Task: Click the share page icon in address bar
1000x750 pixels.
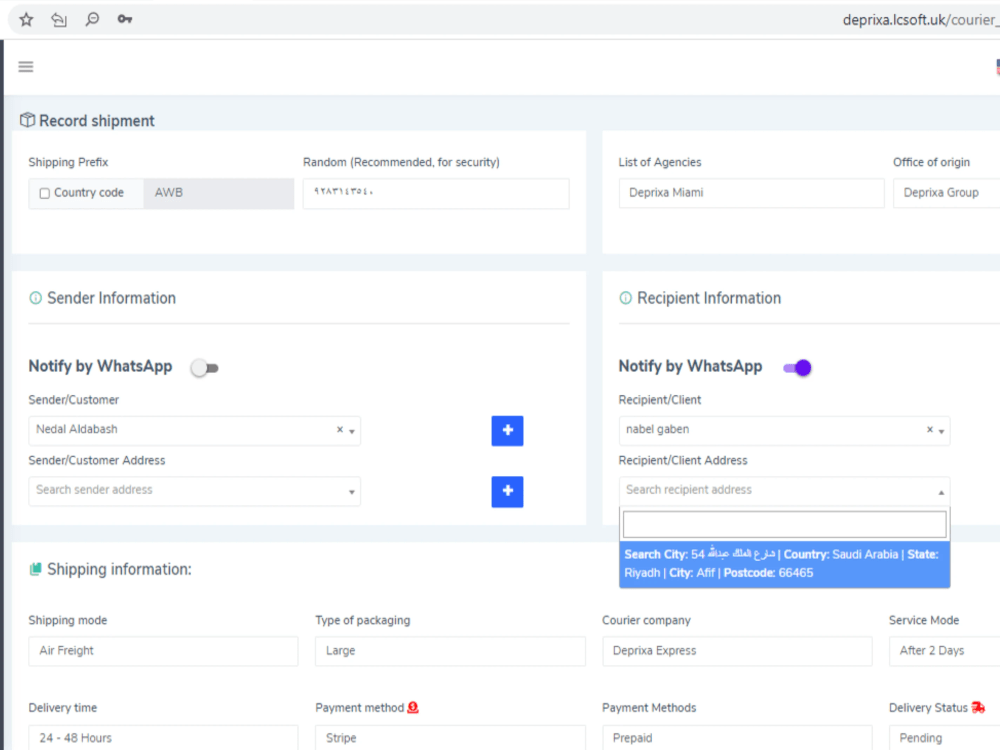Action: pos(59,20)
